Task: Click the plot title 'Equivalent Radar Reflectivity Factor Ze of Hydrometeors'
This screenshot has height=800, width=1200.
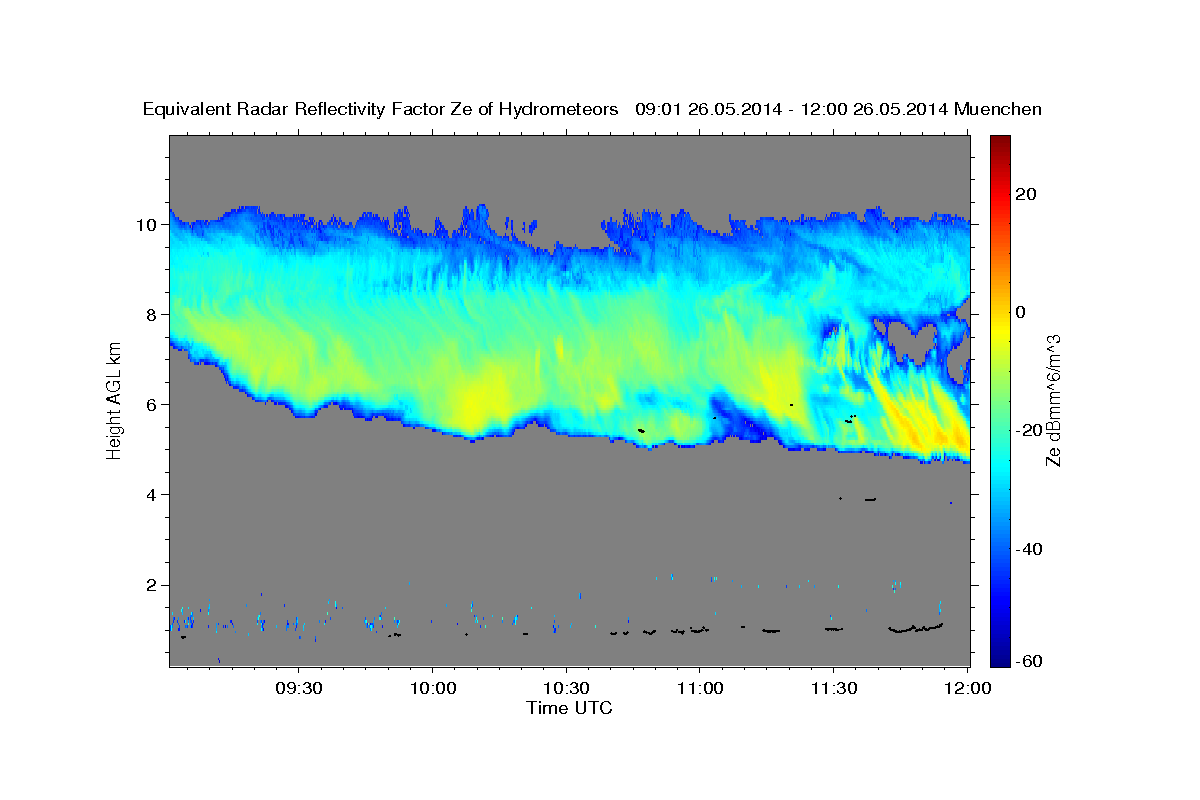Action: [x=381, y=110]
